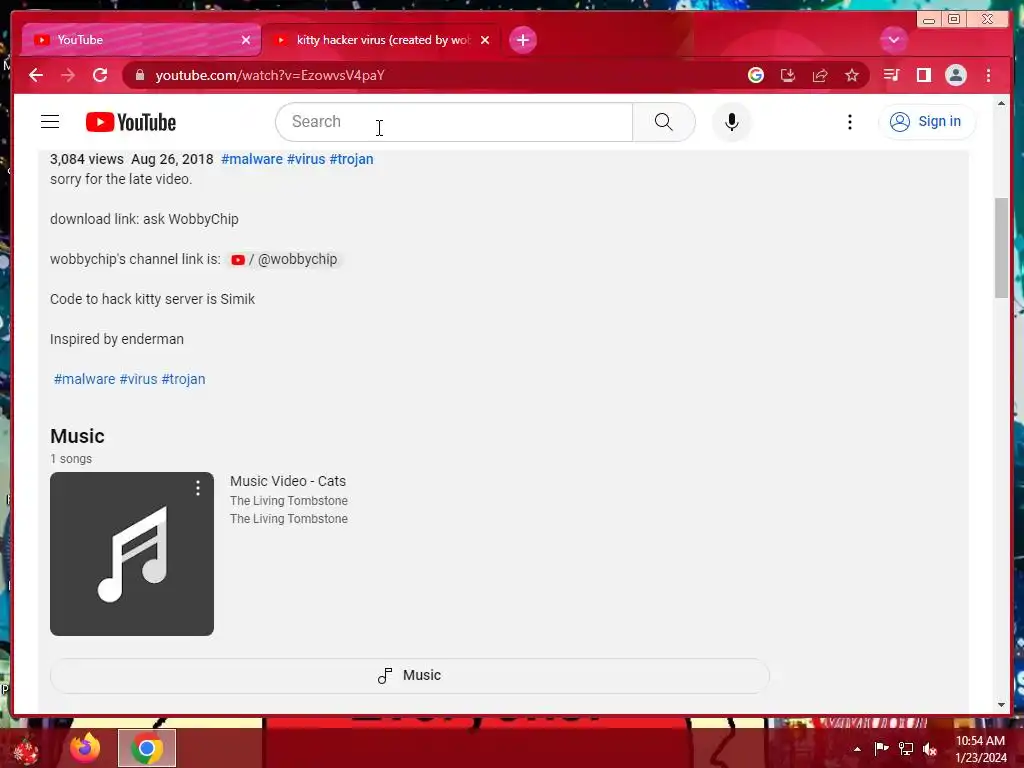Close the YouTube tab
This screenshot has height=768, width=1024.
tap(246, 40)
